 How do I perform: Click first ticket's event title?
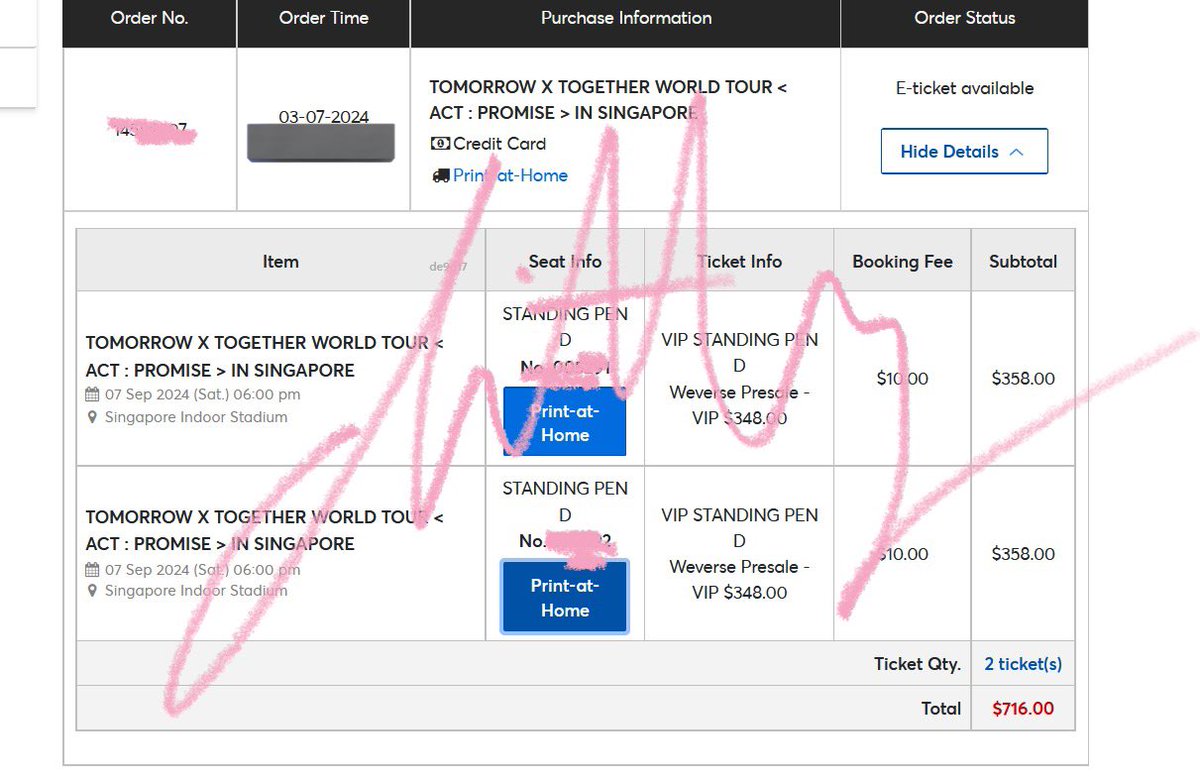tap(265, 357)
